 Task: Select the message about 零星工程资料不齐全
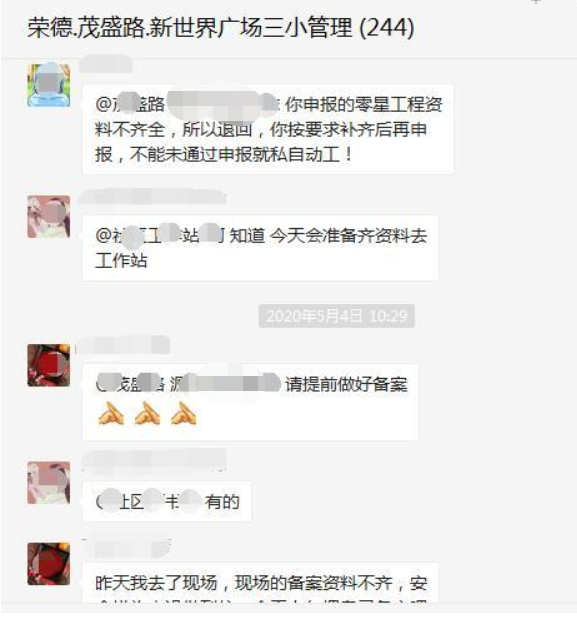[x=268, y=129]
